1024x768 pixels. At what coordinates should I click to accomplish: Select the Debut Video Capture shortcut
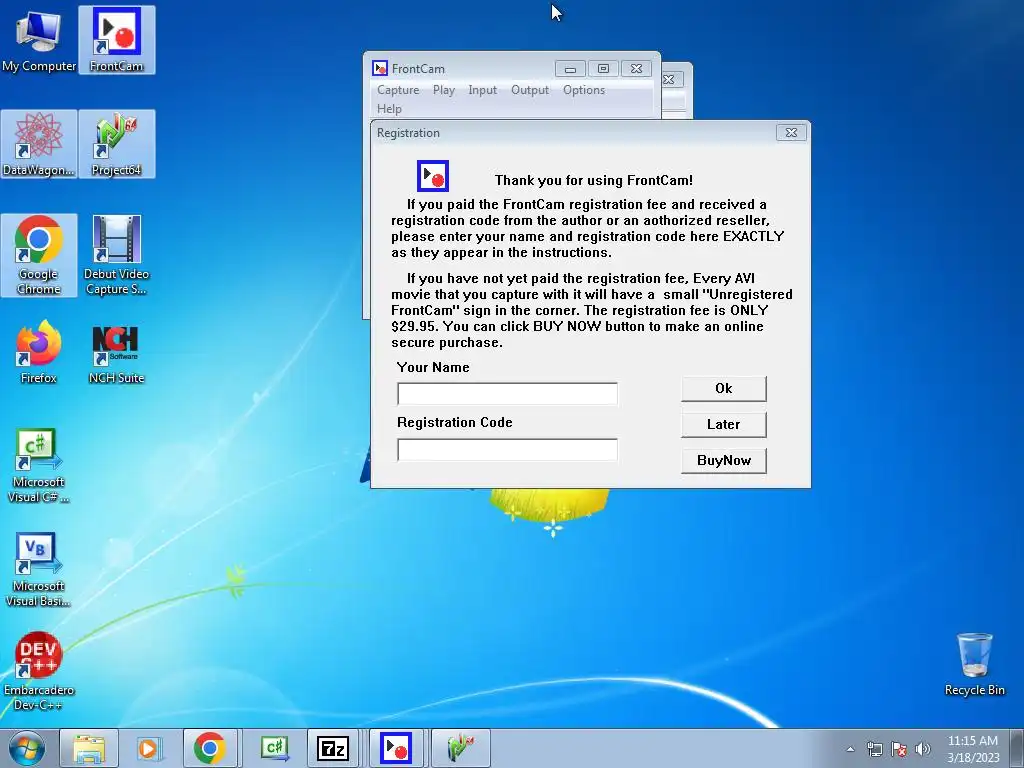(x=117, y=255)
